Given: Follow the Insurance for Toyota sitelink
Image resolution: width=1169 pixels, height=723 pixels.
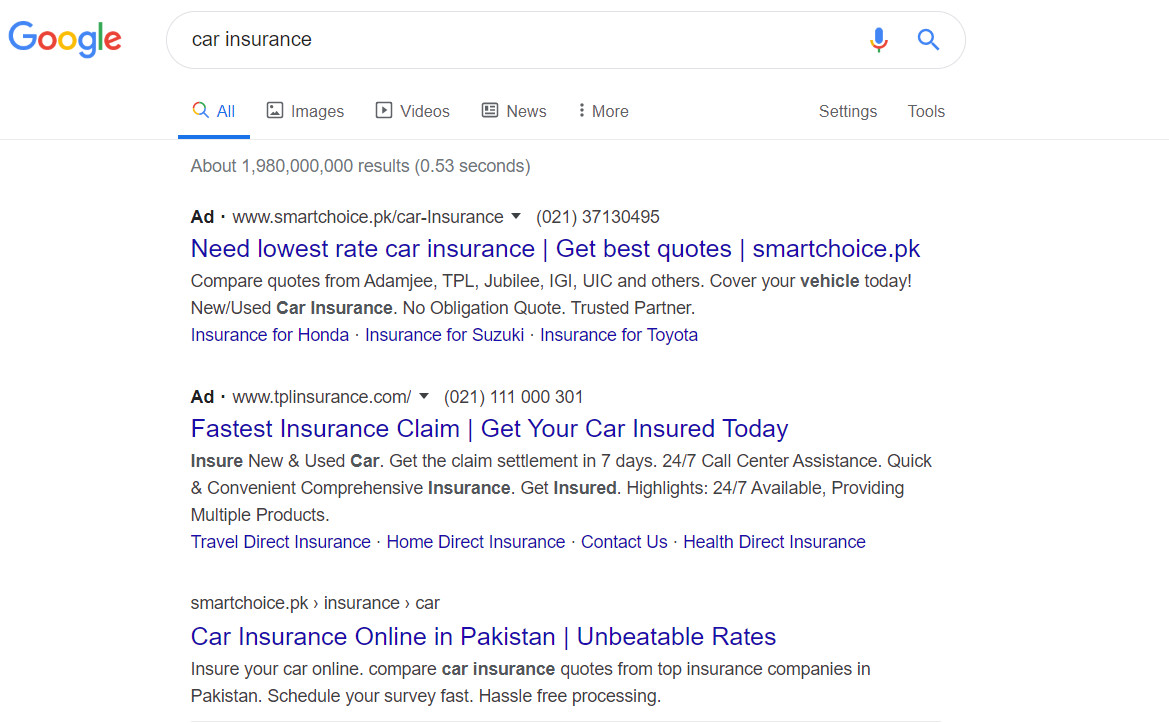Looking at the screenshot, I should point(619,335).
